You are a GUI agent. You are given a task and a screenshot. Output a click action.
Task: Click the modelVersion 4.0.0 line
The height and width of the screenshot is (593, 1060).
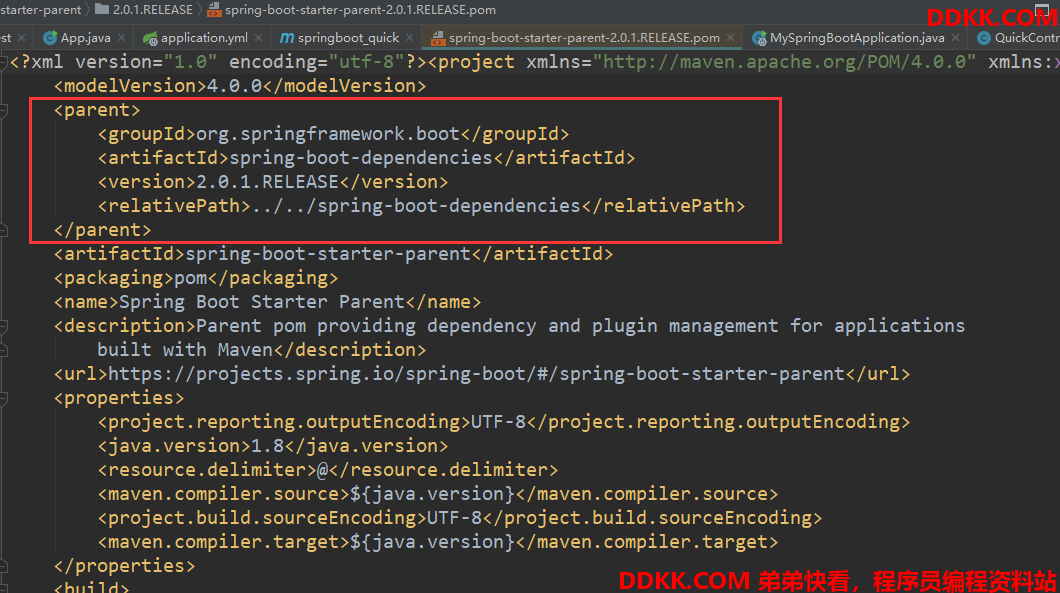point(240,86)
